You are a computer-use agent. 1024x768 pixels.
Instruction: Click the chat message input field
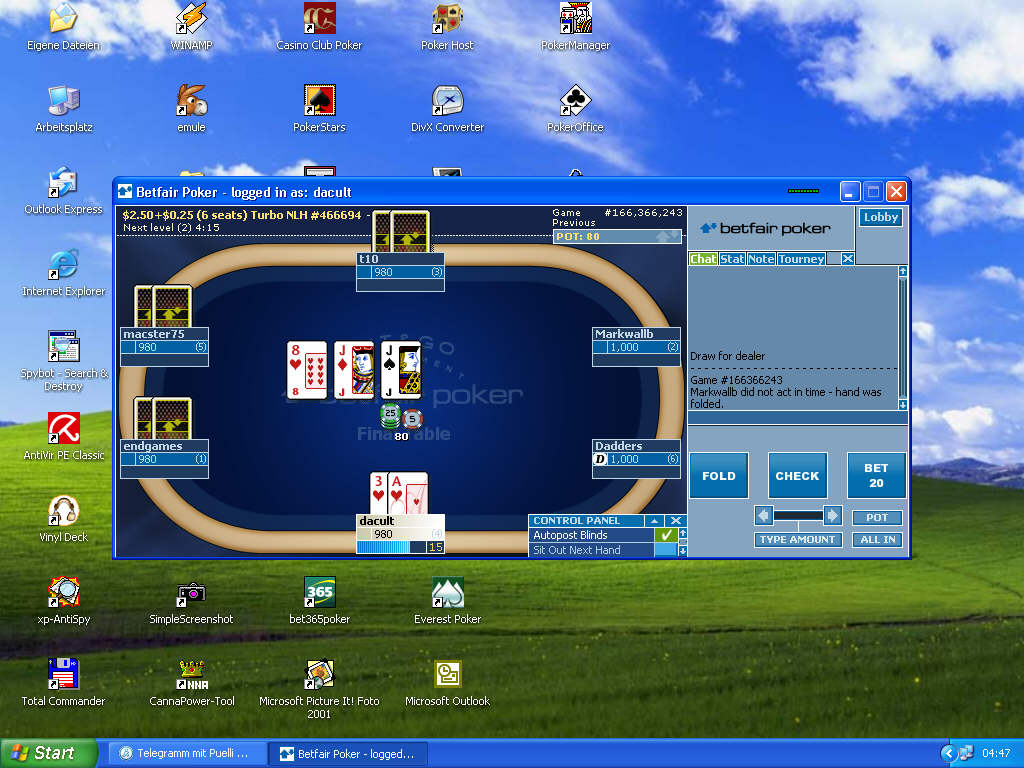click(797, 419)
